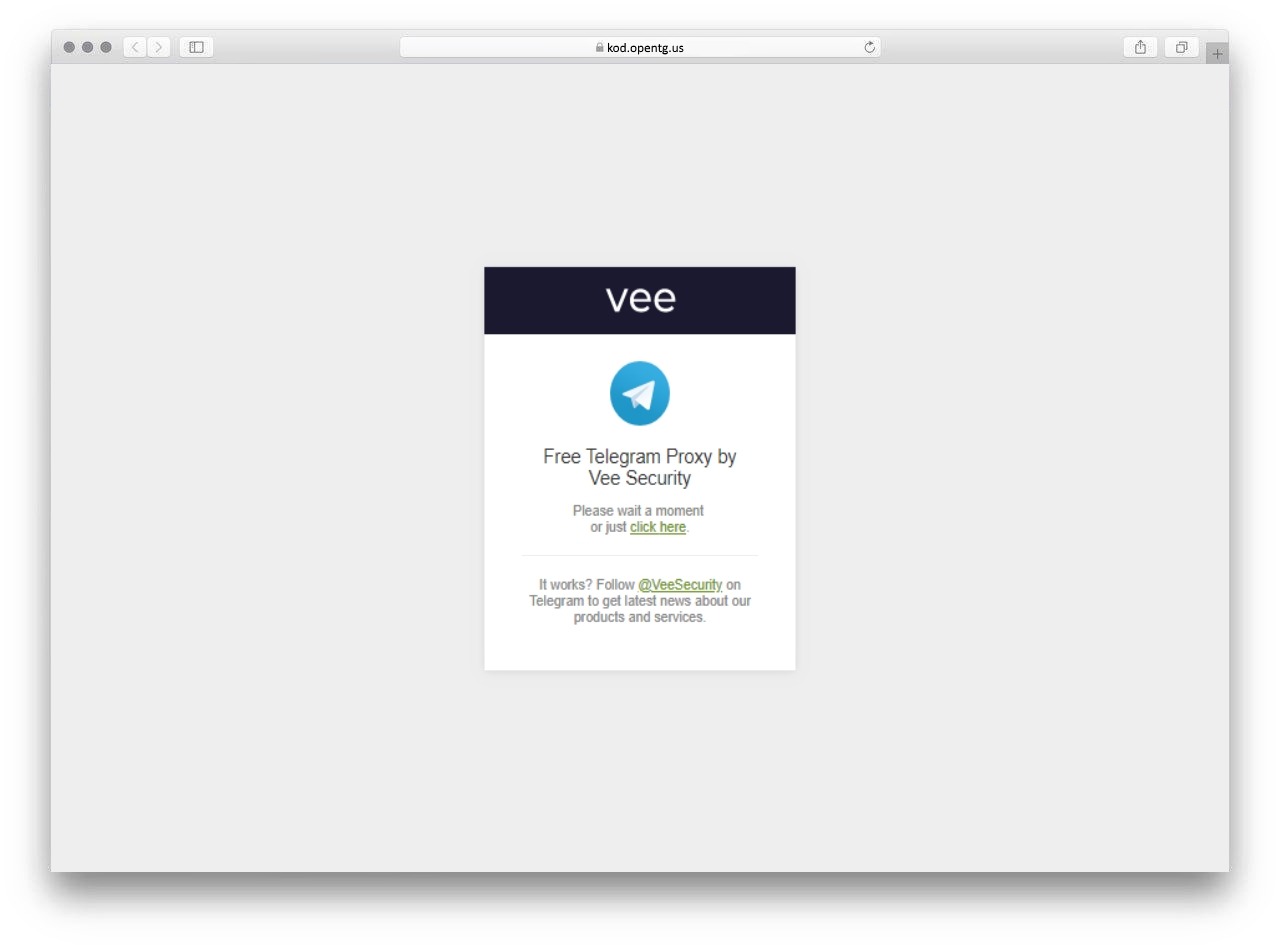Click the Telegram paper plane logo
This screenshot has width=1280, height=945.
coord(640,394)
